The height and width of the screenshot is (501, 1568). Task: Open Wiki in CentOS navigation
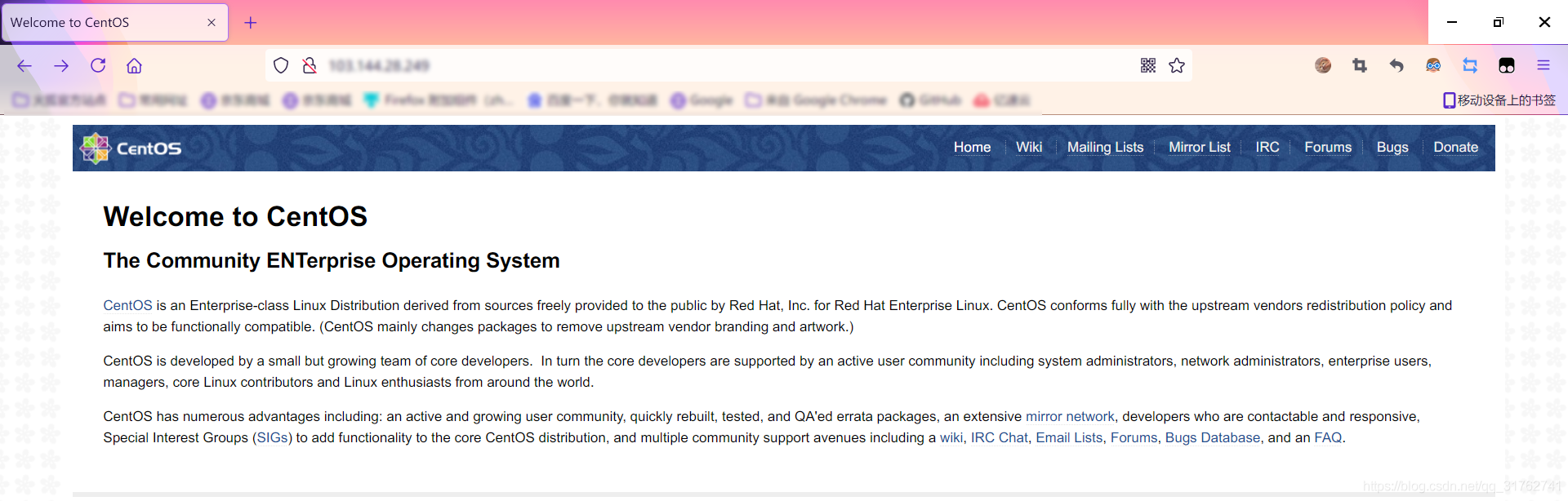[x=1029, y=148]
